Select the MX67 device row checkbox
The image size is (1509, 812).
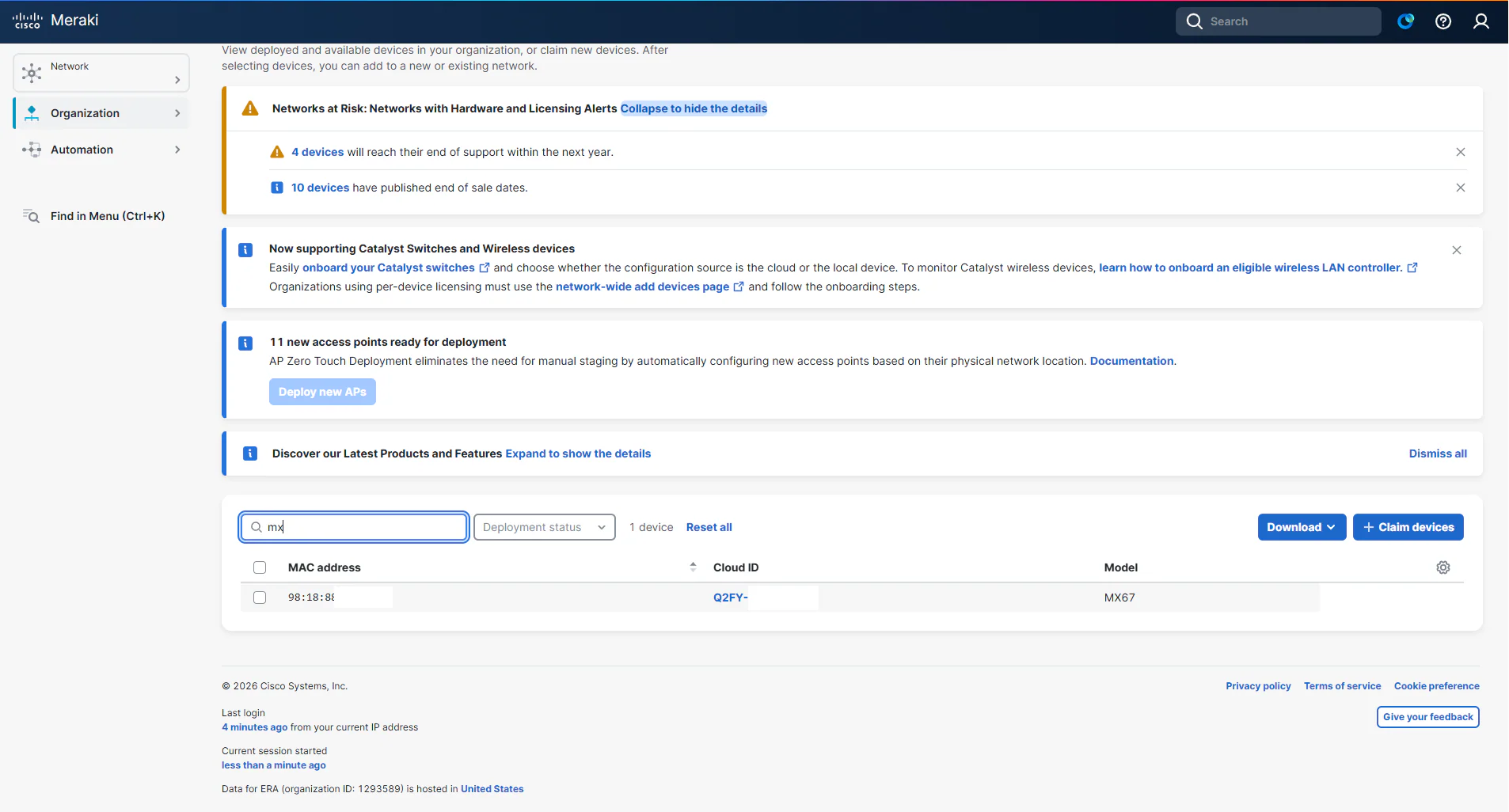tap(260, 598)
